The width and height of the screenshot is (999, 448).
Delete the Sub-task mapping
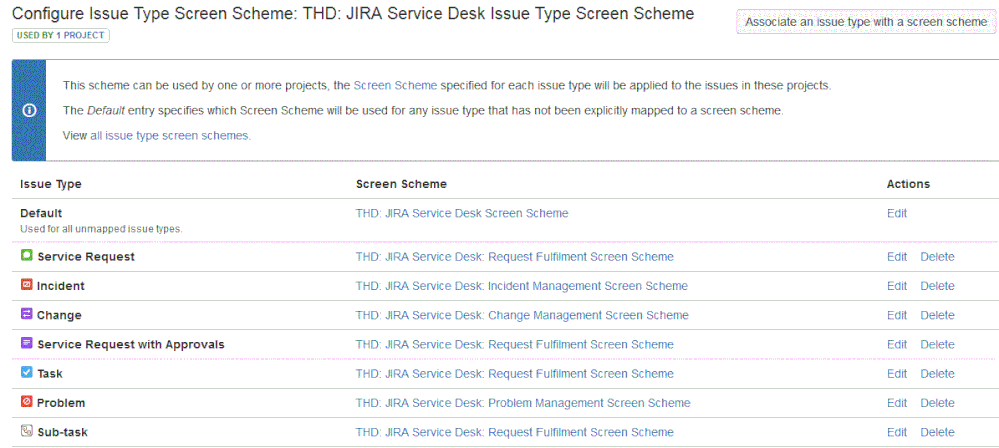pyautogui.click(x=937, y=432)
